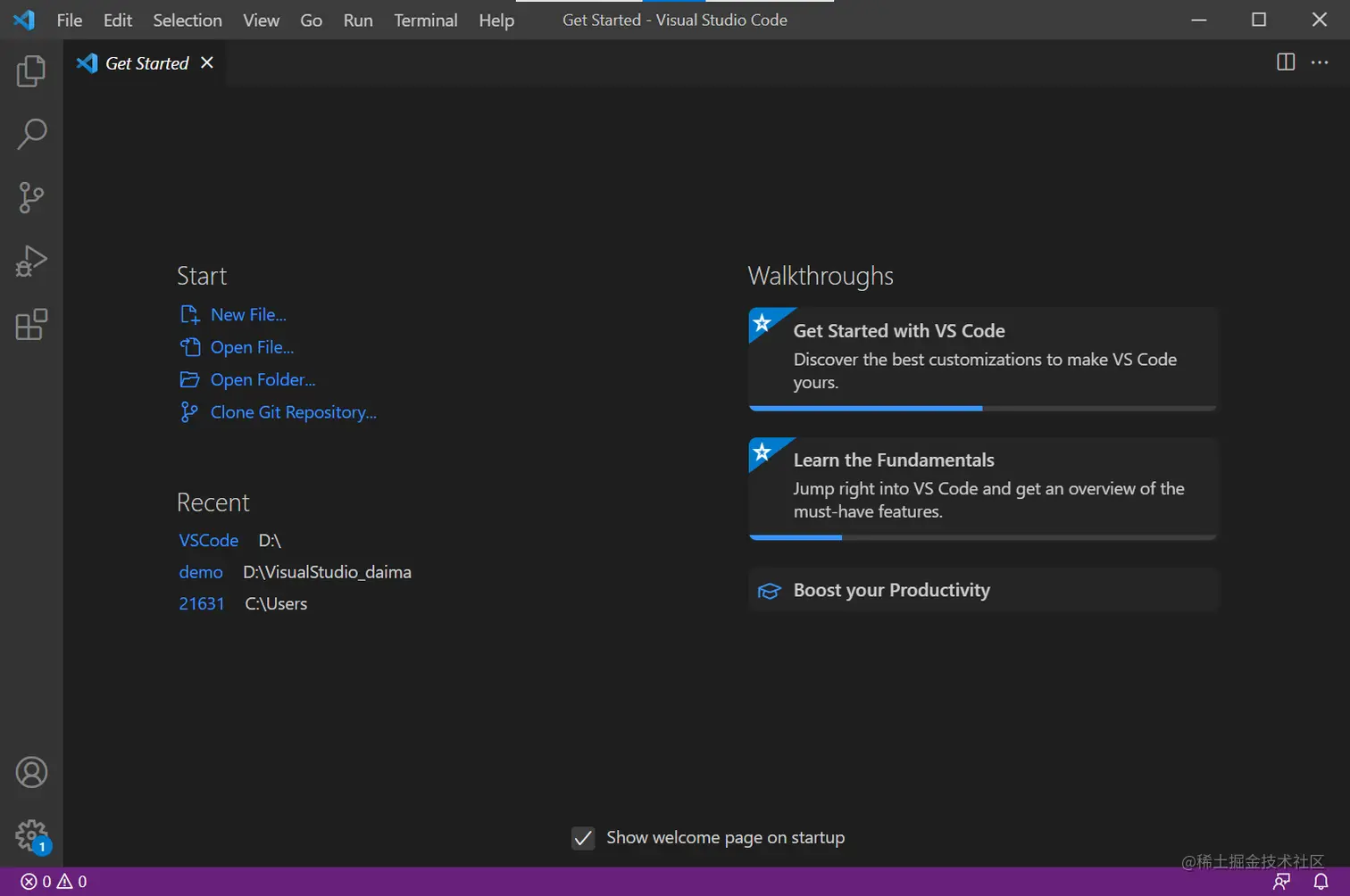Click progress bar under Get Started with VS Code
Screen dimensions: 1350x896
coord(983,408)
